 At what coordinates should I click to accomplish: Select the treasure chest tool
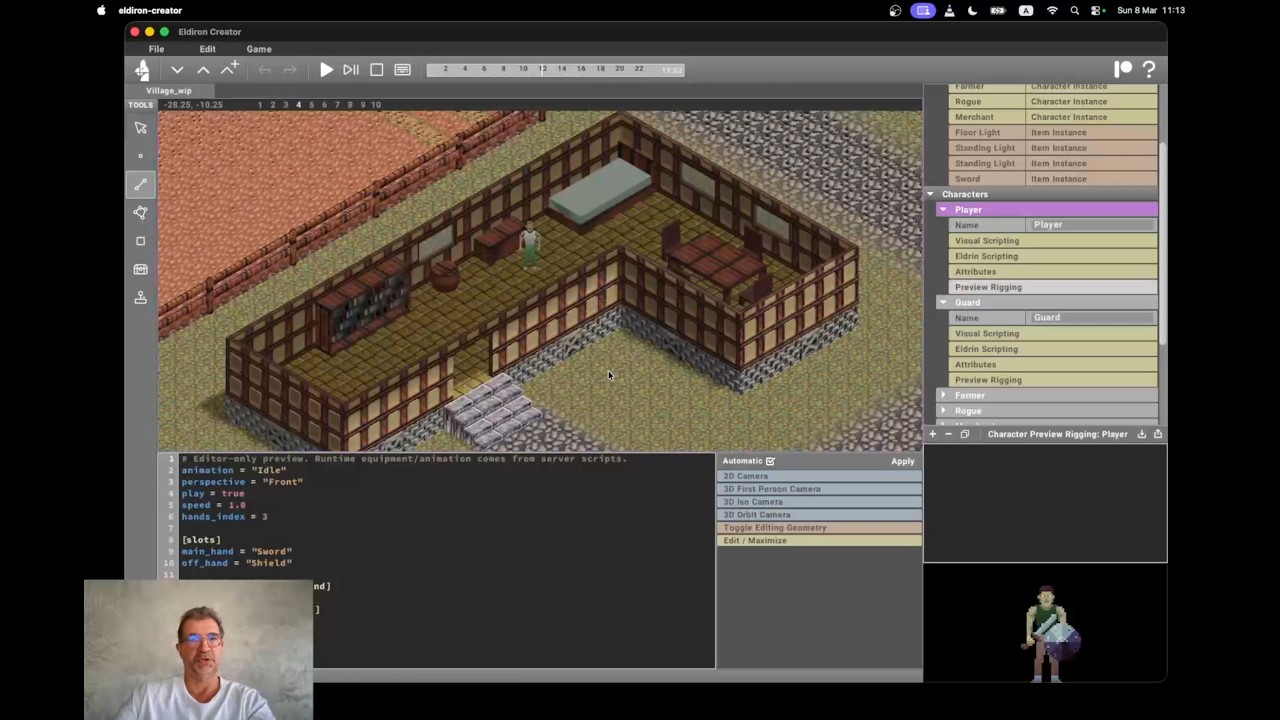[141, 269]
